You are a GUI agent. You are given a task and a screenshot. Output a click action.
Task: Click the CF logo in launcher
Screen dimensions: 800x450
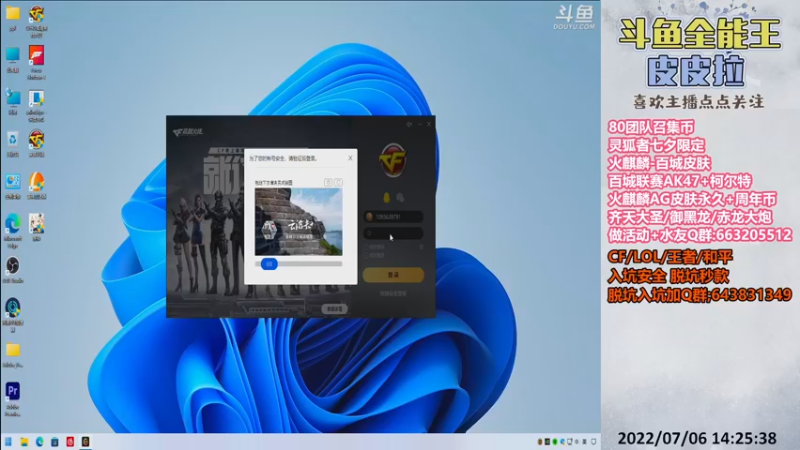393,160
